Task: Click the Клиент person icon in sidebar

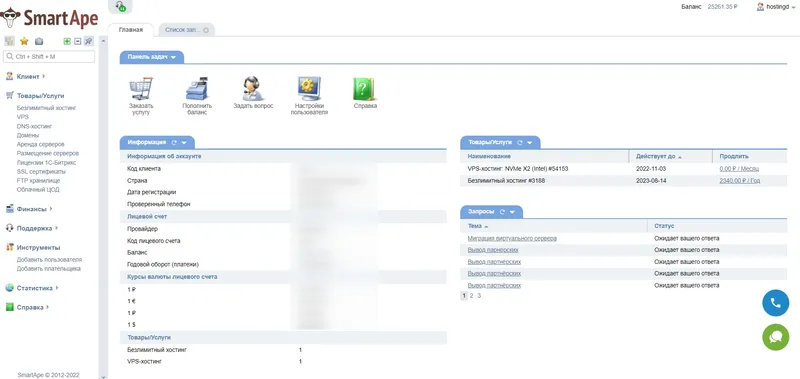Action: 9,76
